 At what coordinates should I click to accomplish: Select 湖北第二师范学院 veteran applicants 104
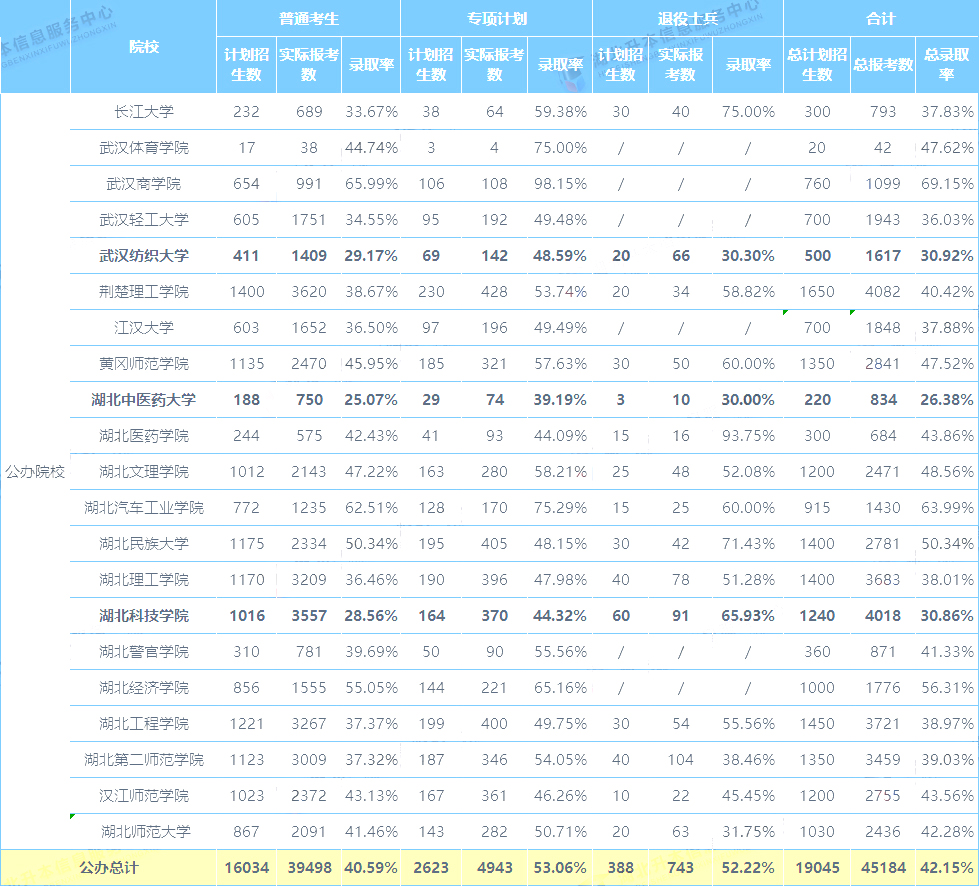681,760
